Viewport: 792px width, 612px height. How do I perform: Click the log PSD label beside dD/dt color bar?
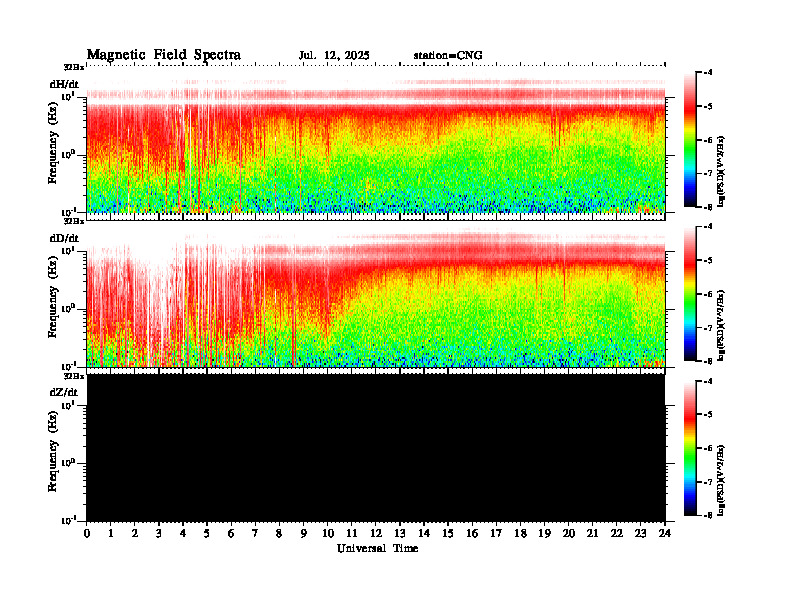tap(721, 325)
